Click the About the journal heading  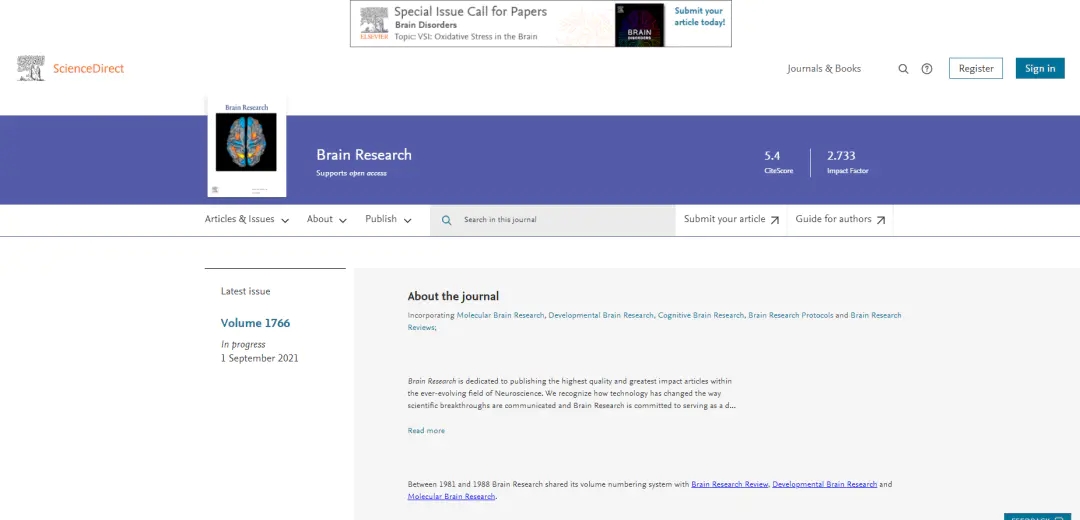coord(453,297)
